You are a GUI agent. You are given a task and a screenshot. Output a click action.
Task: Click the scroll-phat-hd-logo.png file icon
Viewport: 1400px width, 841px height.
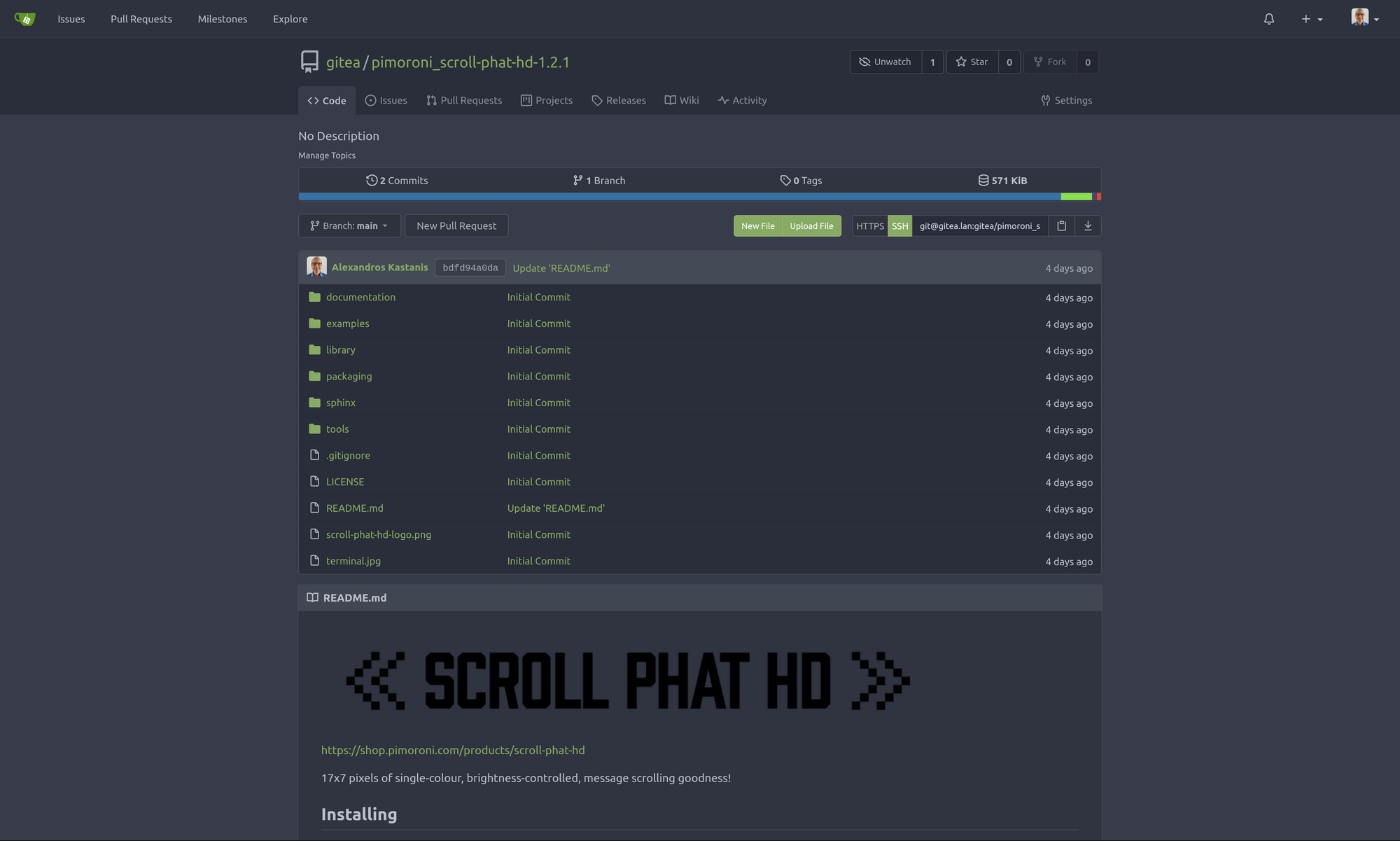(x=314, y=534)
